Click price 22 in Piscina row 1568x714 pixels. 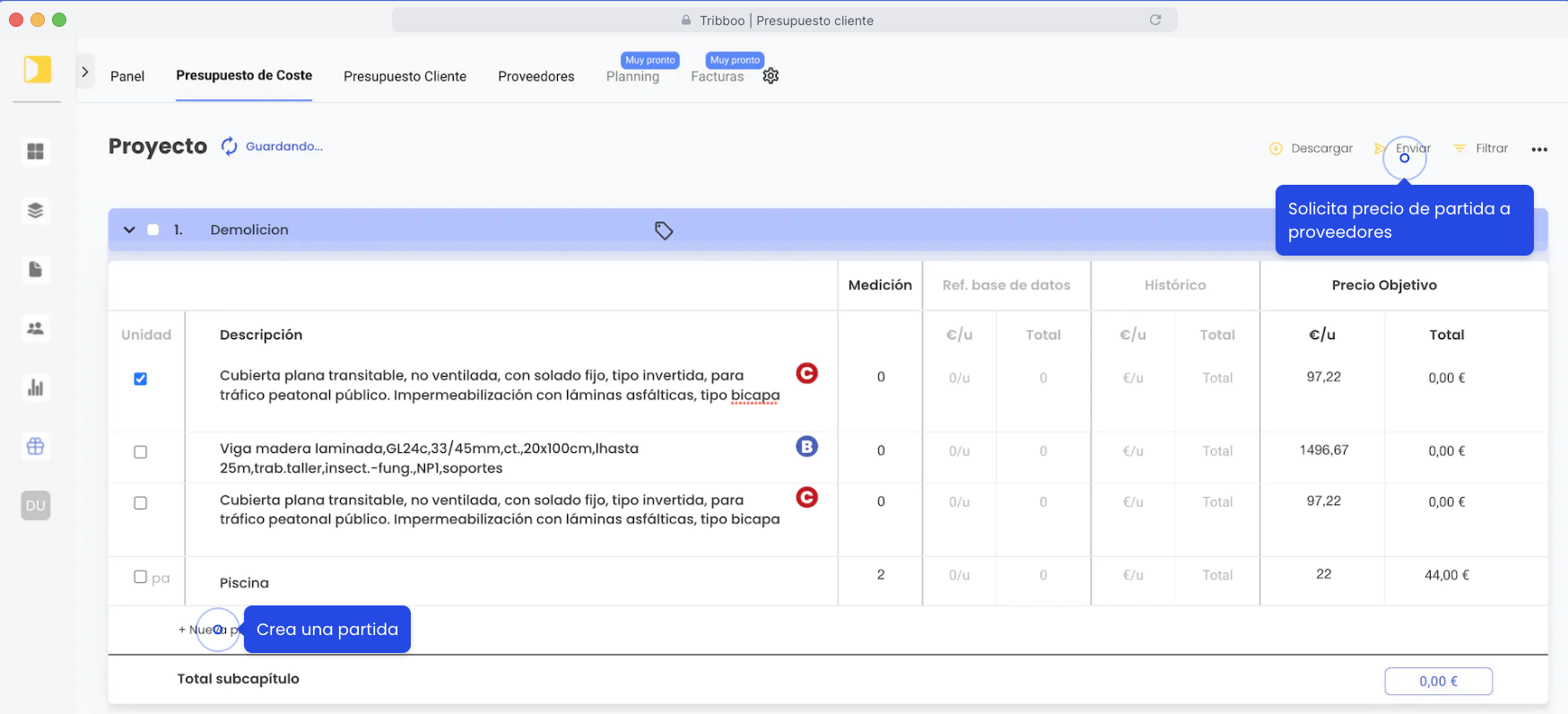click(1324, 574)
